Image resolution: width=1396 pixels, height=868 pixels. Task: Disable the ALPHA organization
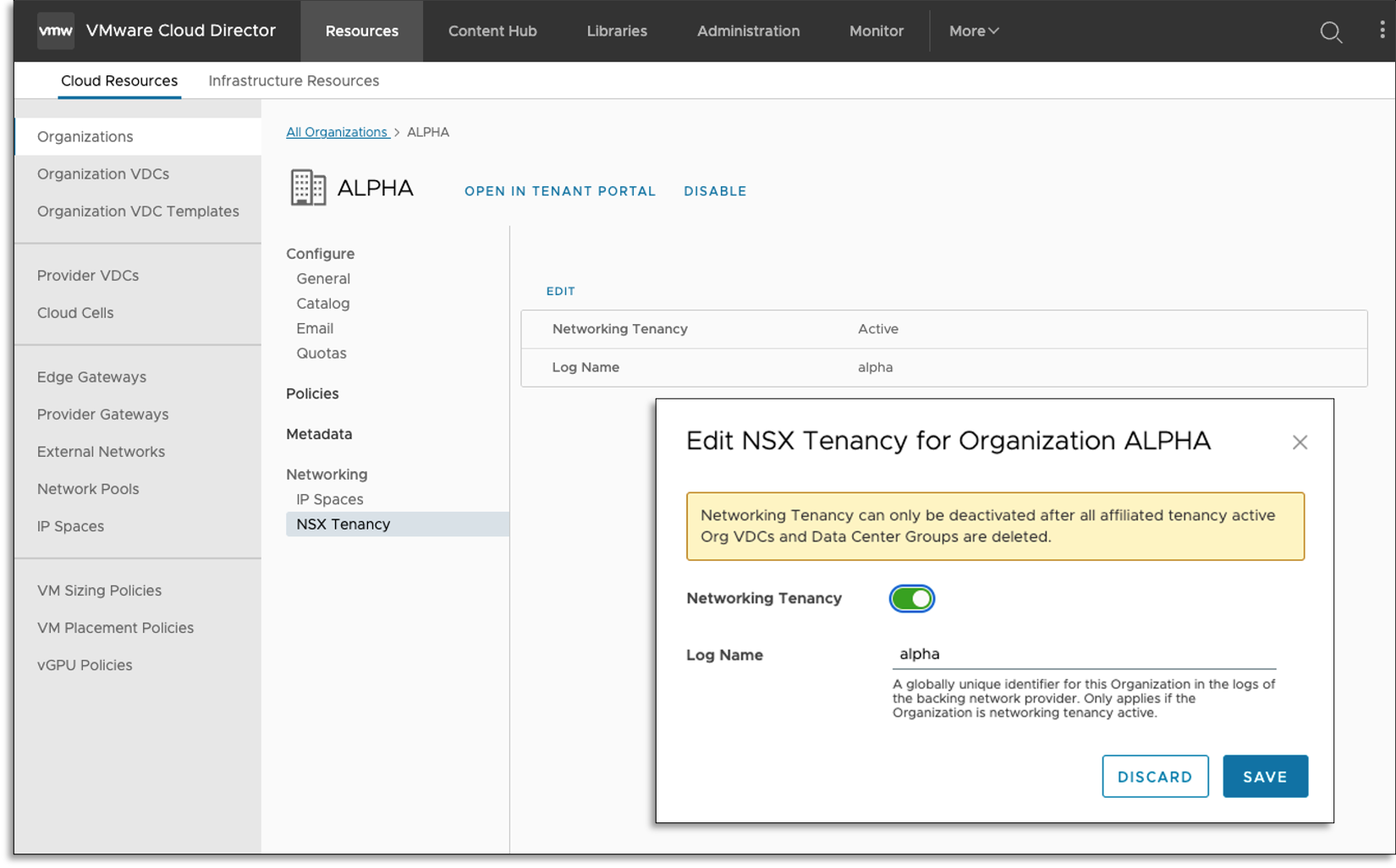pos(715,191)
